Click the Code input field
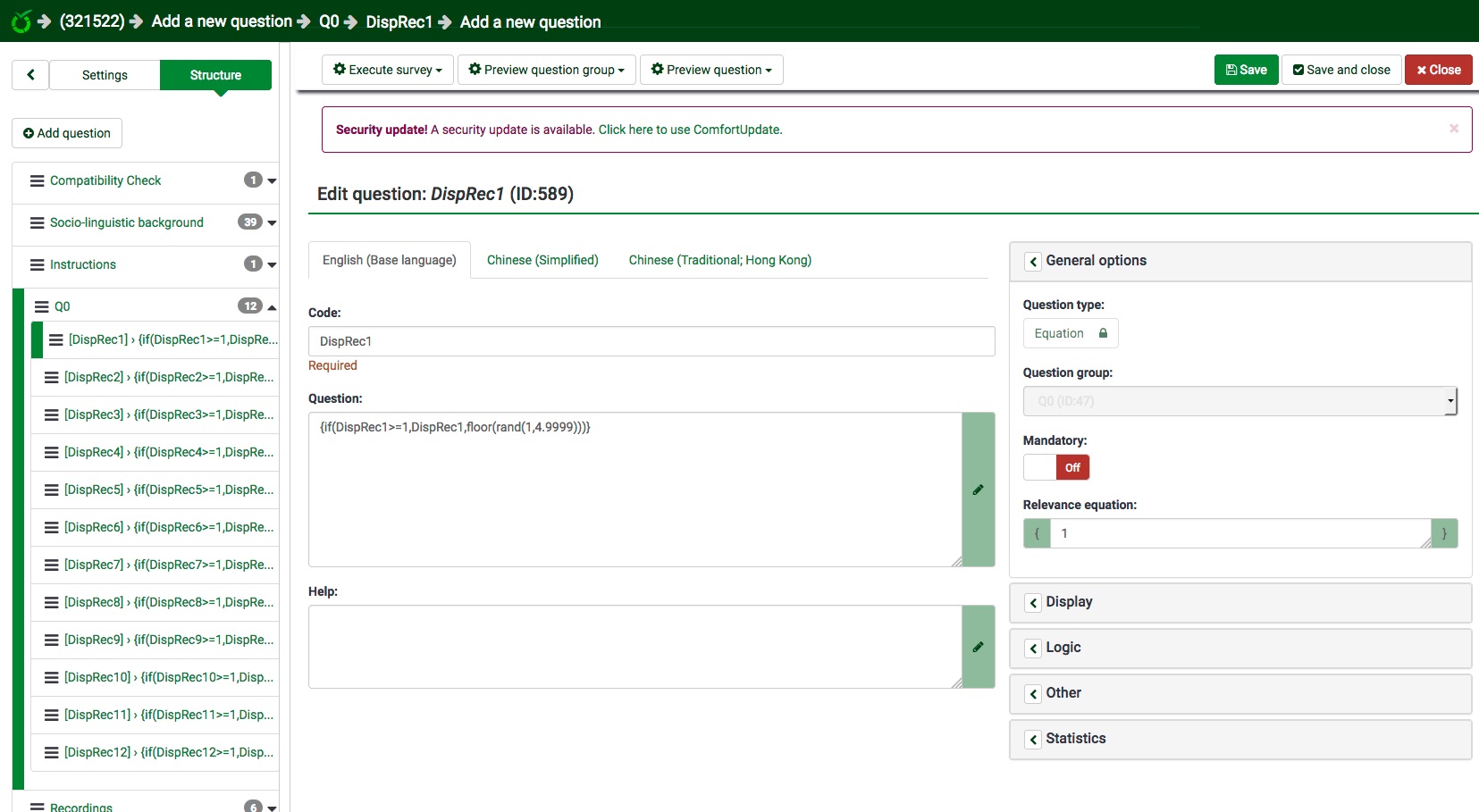The image size is (1479, 812). click(651, 341)
